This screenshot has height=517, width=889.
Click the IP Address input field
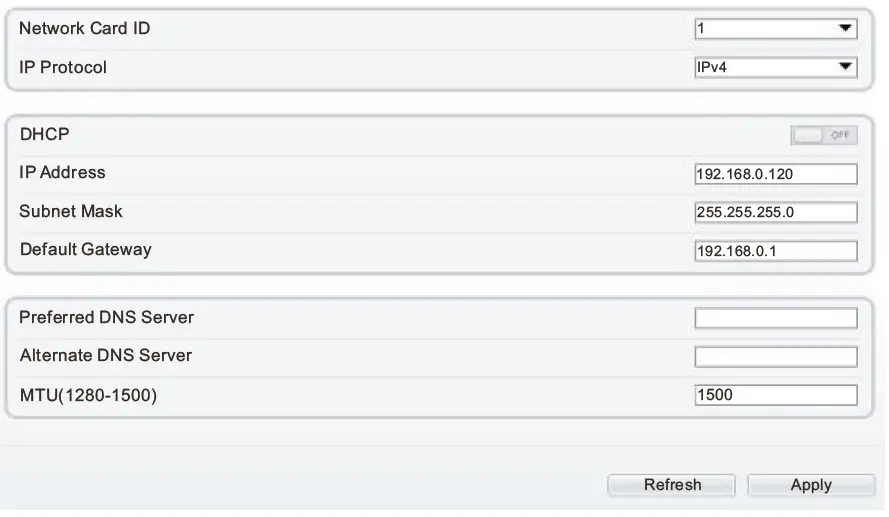776,174
